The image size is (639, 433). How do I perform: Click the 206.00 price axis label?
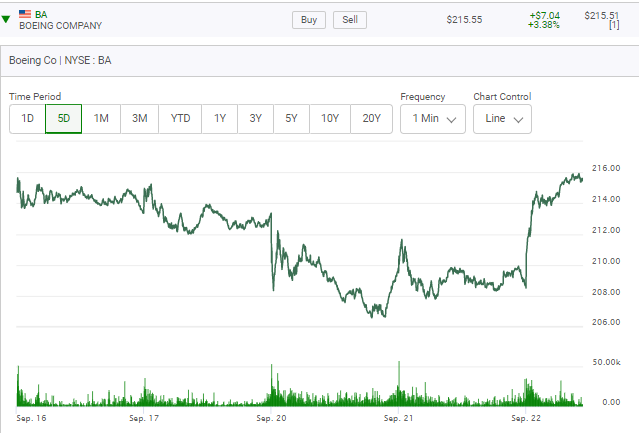point(606,322)
